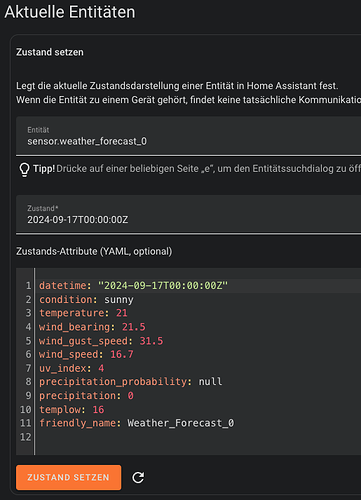This screenshot has height=500, width=361.
Task: Click the wind_bearing value 21.5
Action: point(133,327)
